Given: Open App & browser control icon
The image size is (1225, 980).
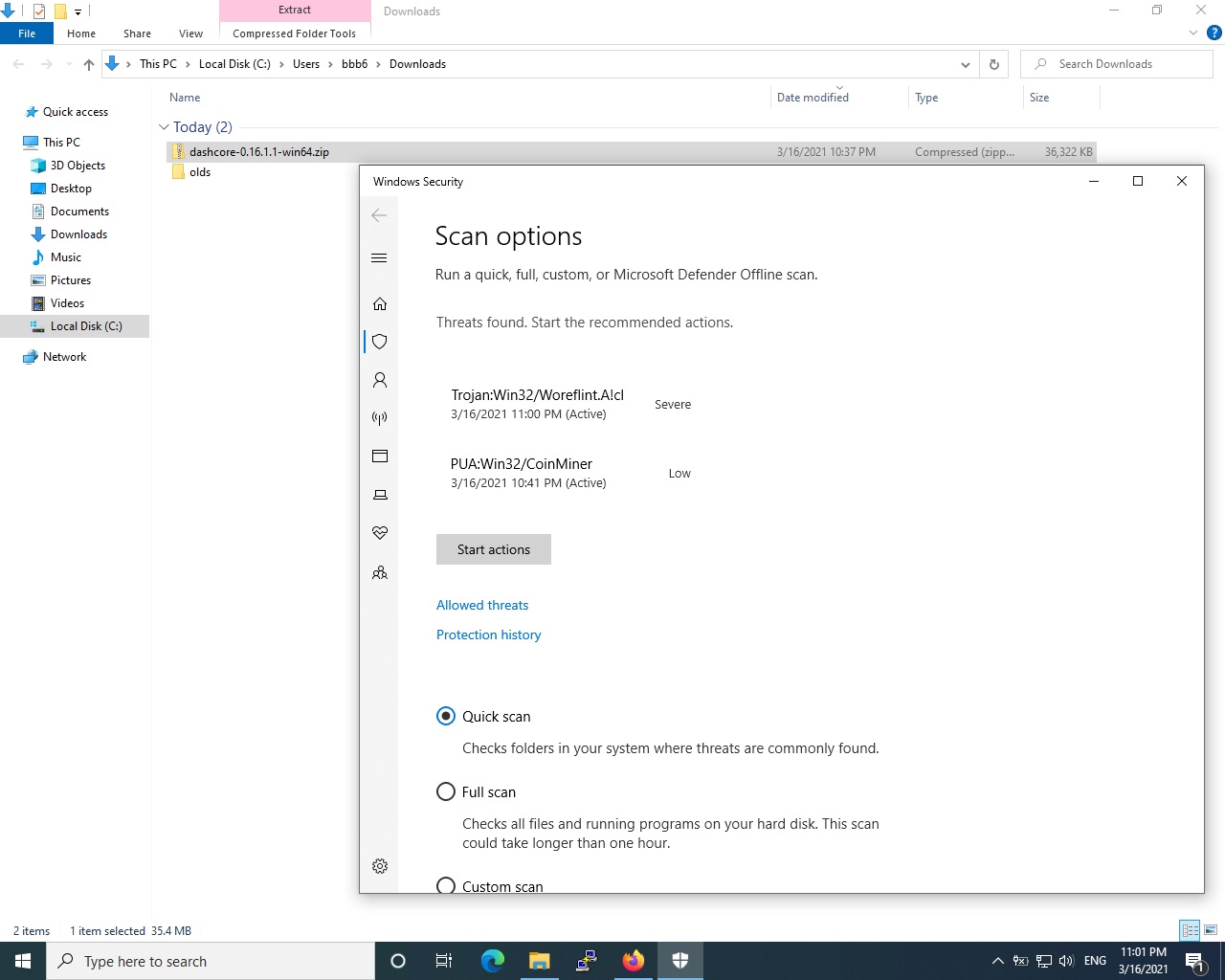Looking at the screenshot, I should [x=380, y=457].
